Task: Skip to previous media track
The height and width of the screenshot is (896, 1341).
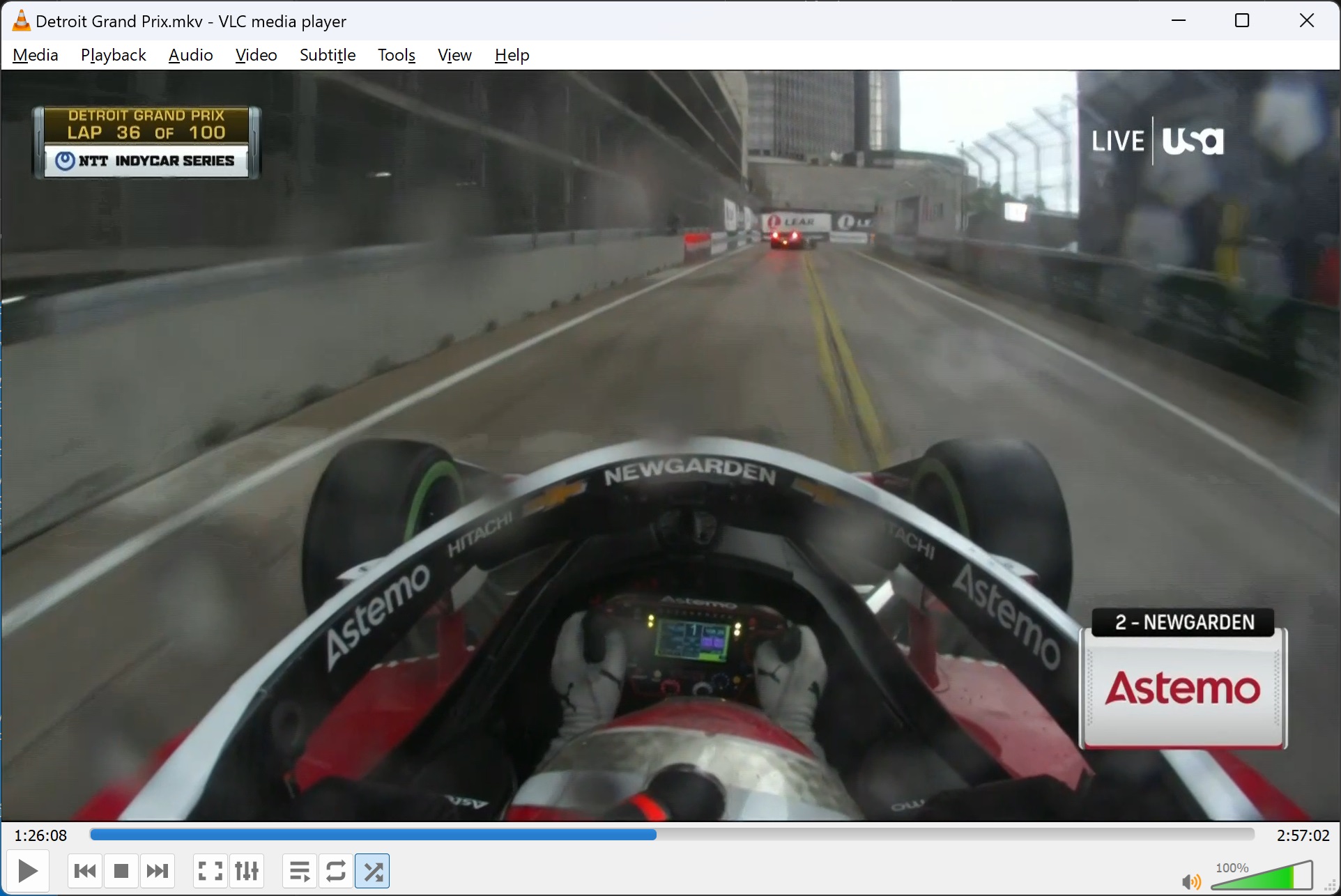Action: [x=85, y=871]
